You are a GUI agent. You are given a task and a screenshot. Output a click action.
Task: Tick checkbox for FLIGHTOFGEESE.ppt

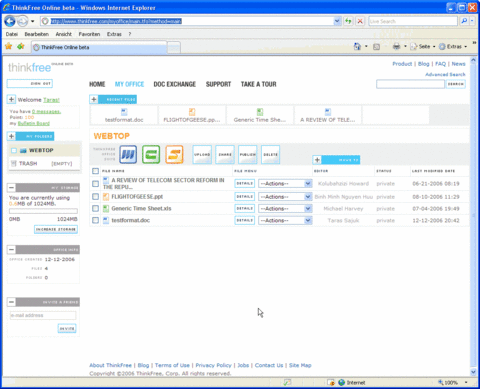(95, 197)
